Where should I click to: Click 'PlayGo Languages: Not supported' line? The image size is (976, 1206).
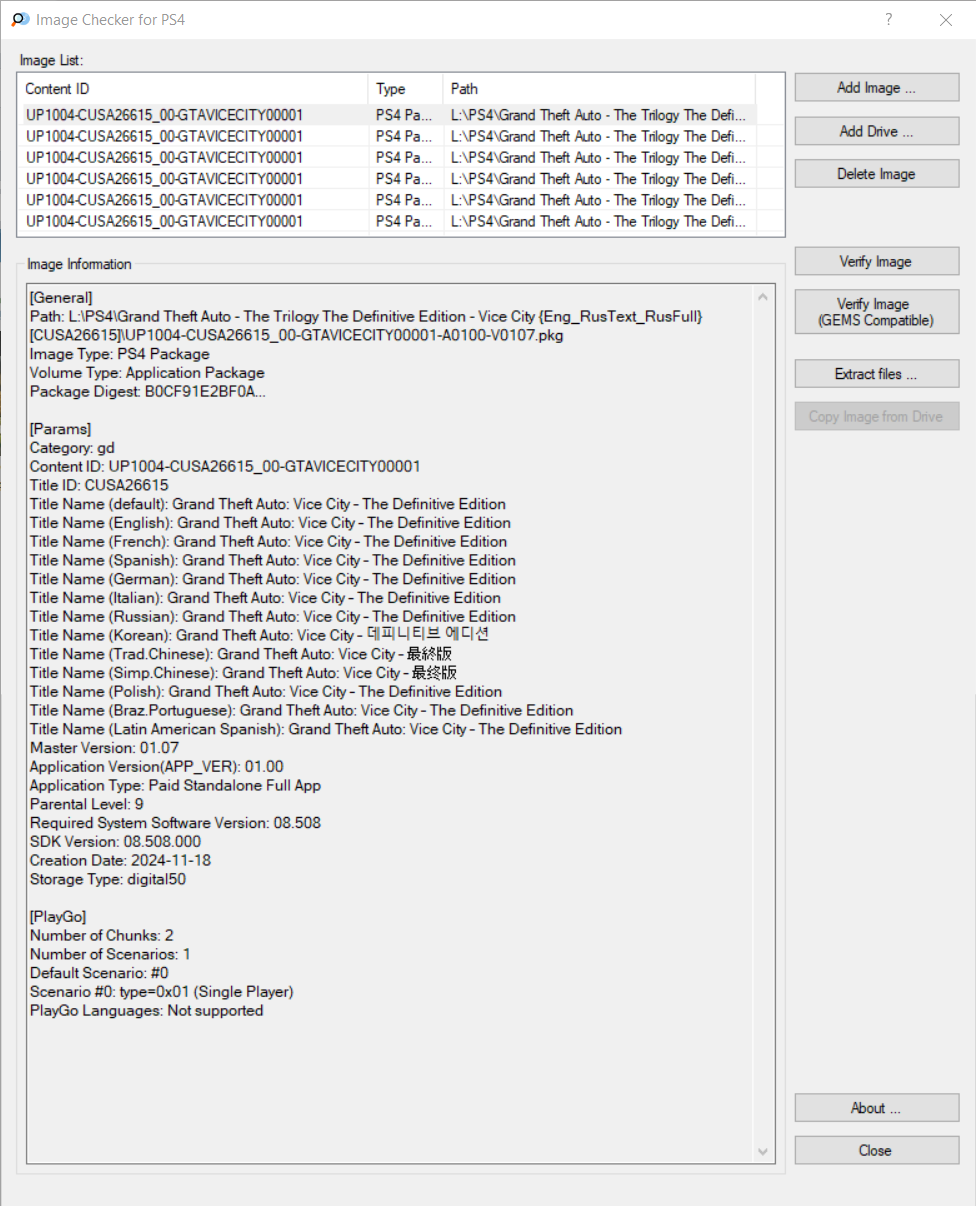(147, 1011)
